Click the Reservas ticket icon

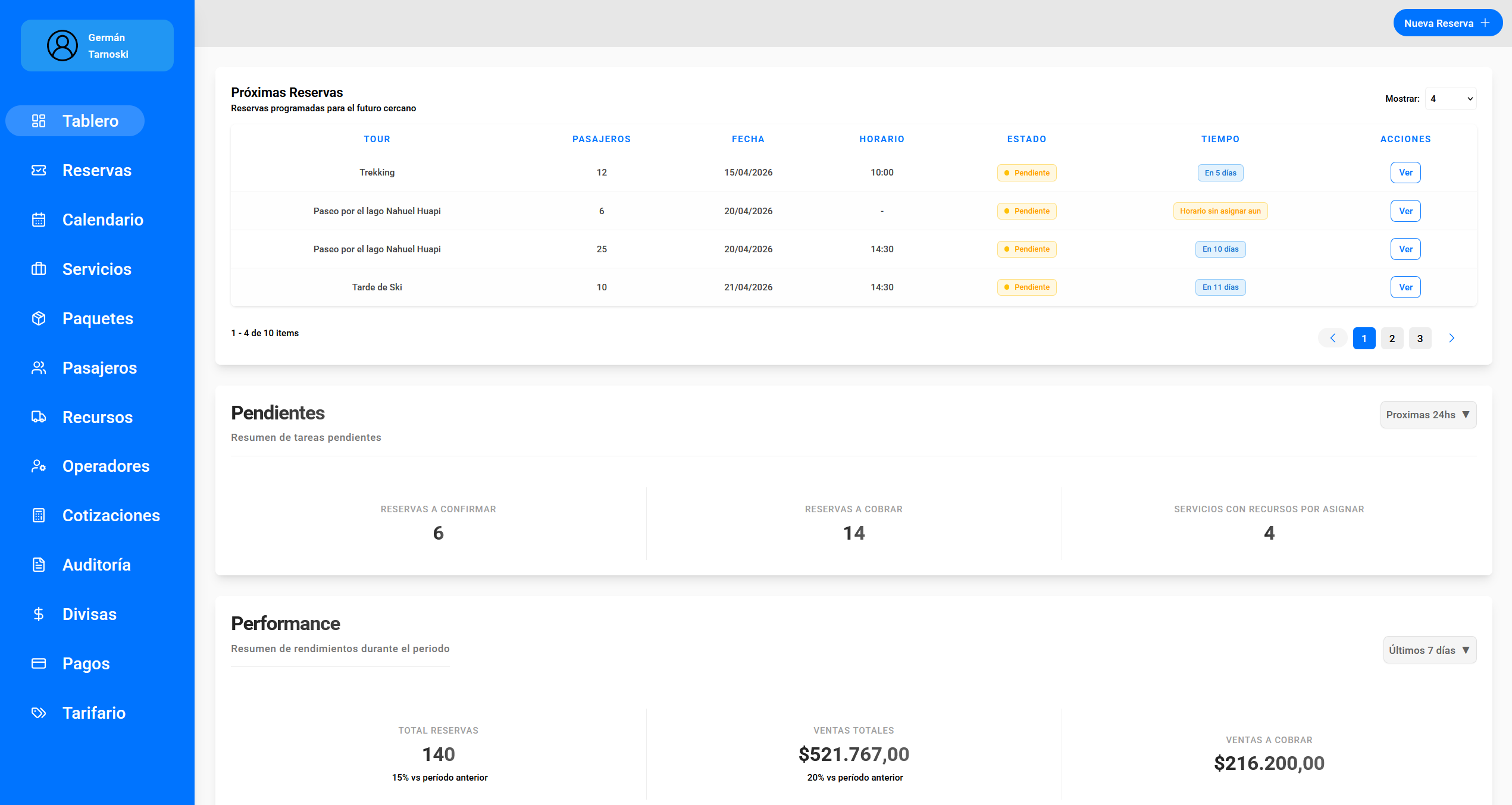(39, 170)
